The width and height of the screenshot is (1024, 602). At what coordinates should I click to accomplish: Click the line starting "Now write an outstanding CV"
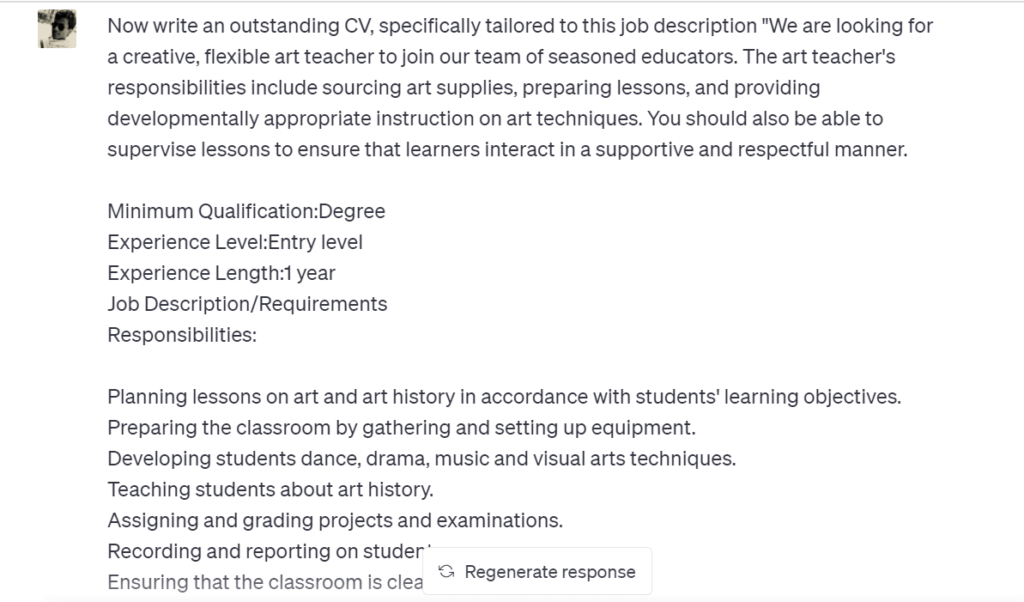click(520, 25)
